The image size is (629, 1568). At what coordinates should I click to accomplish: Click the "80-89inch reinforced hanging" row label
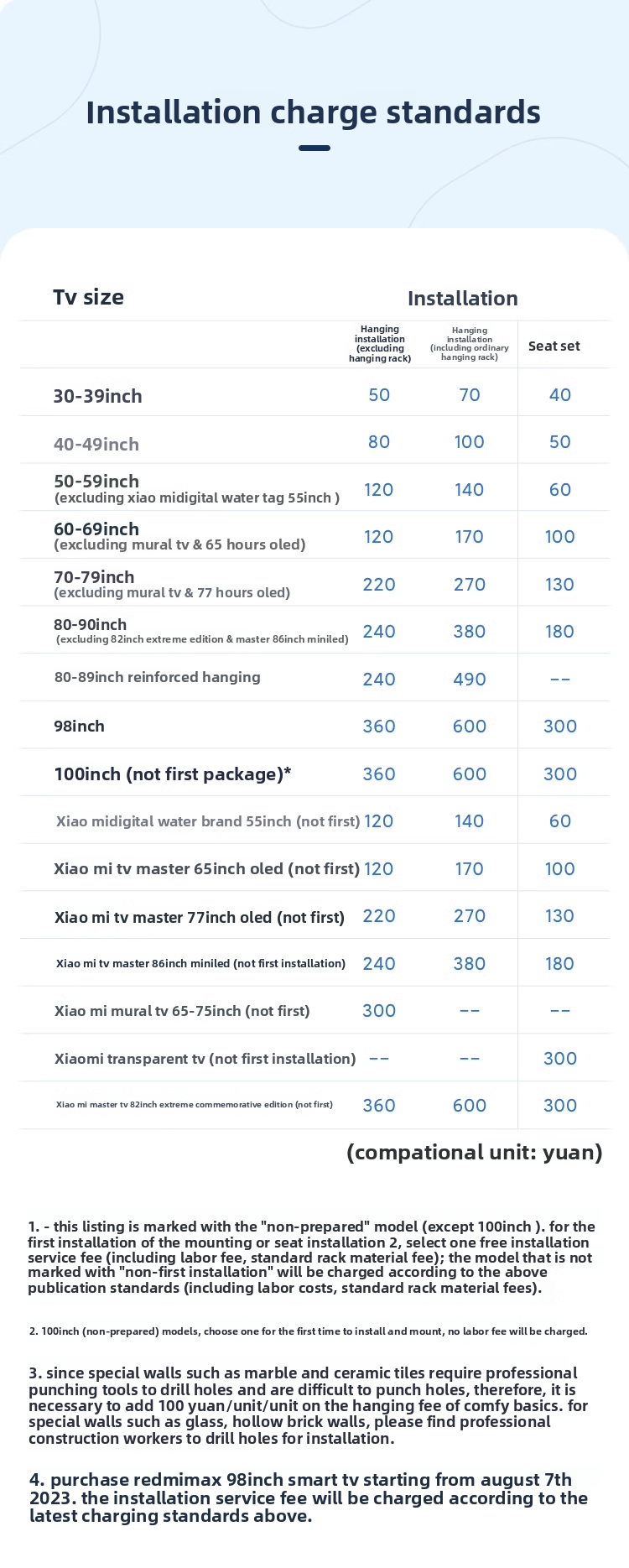tap(157, 677)
